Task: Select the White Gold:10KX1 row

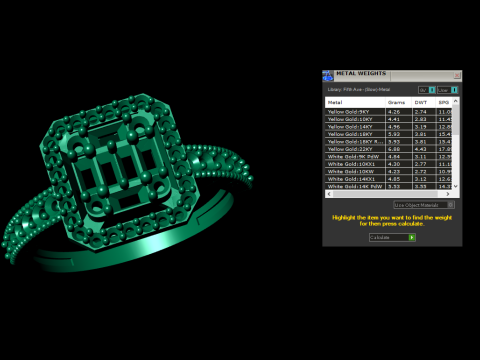Action: 389,164
